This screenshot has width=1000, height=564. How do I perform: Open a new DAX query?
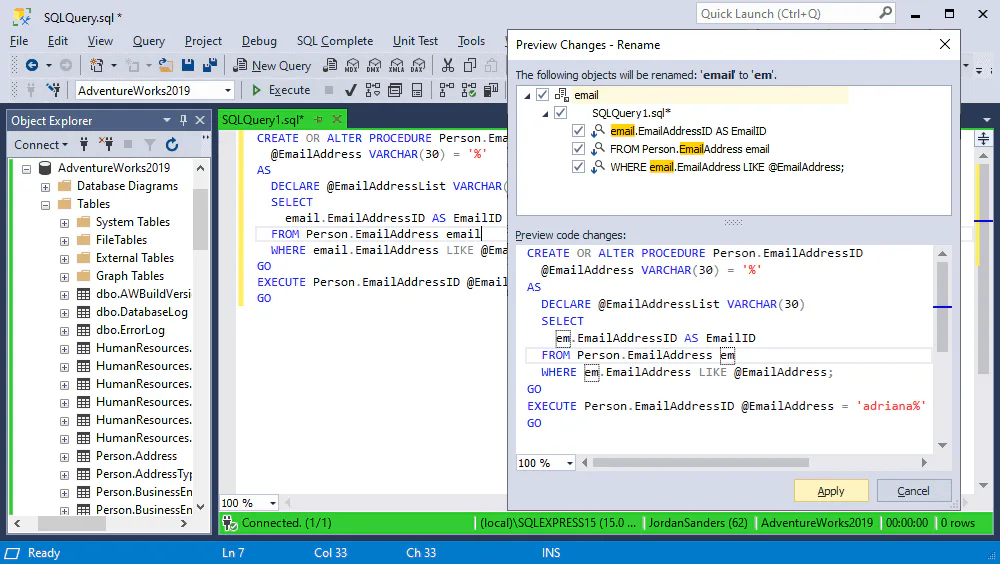coord(418,65)
